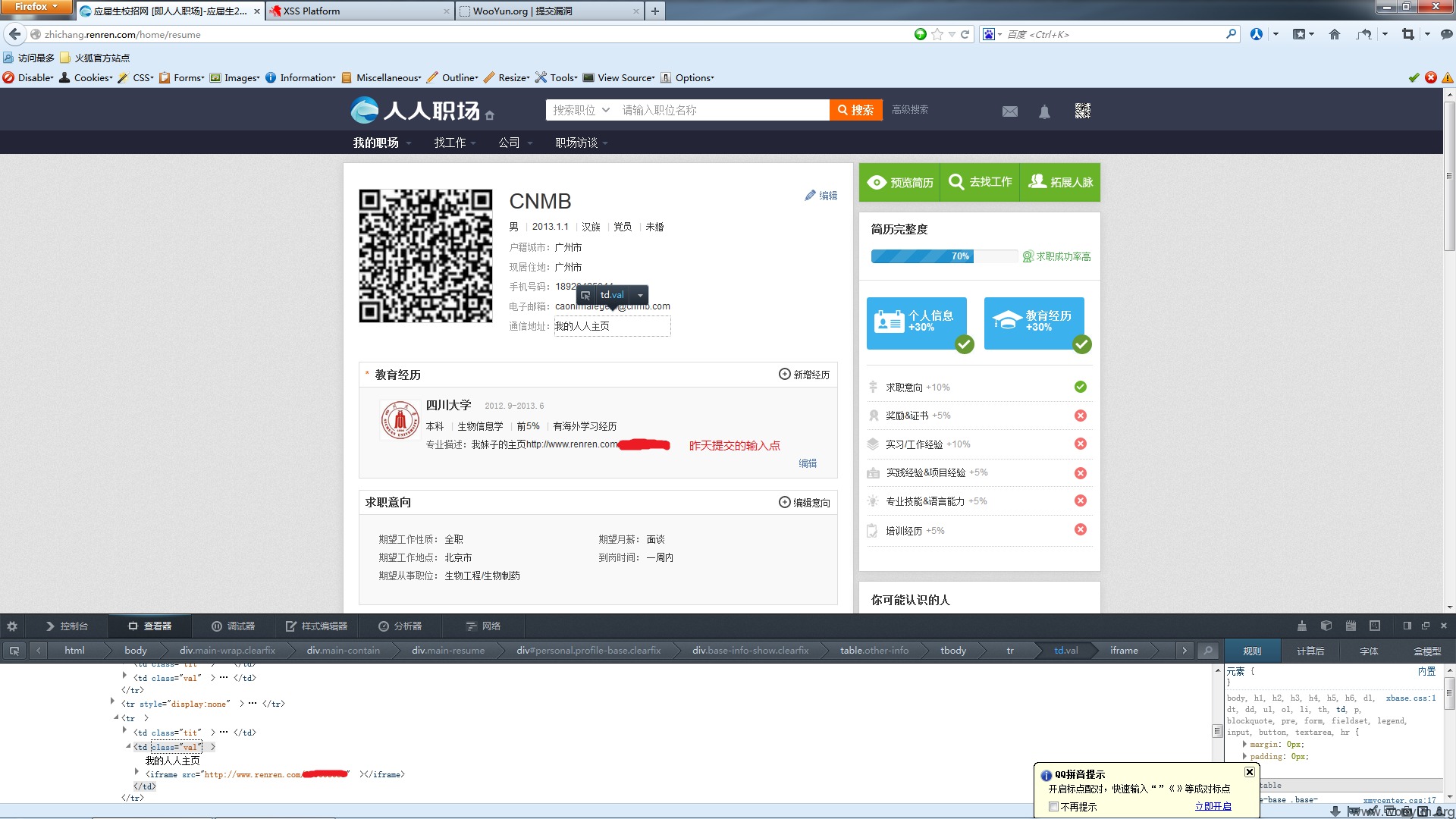Open the 盒模型 box model tab
The width and height of the screenshot is (1456, 819).
[x=1427, y=651]
